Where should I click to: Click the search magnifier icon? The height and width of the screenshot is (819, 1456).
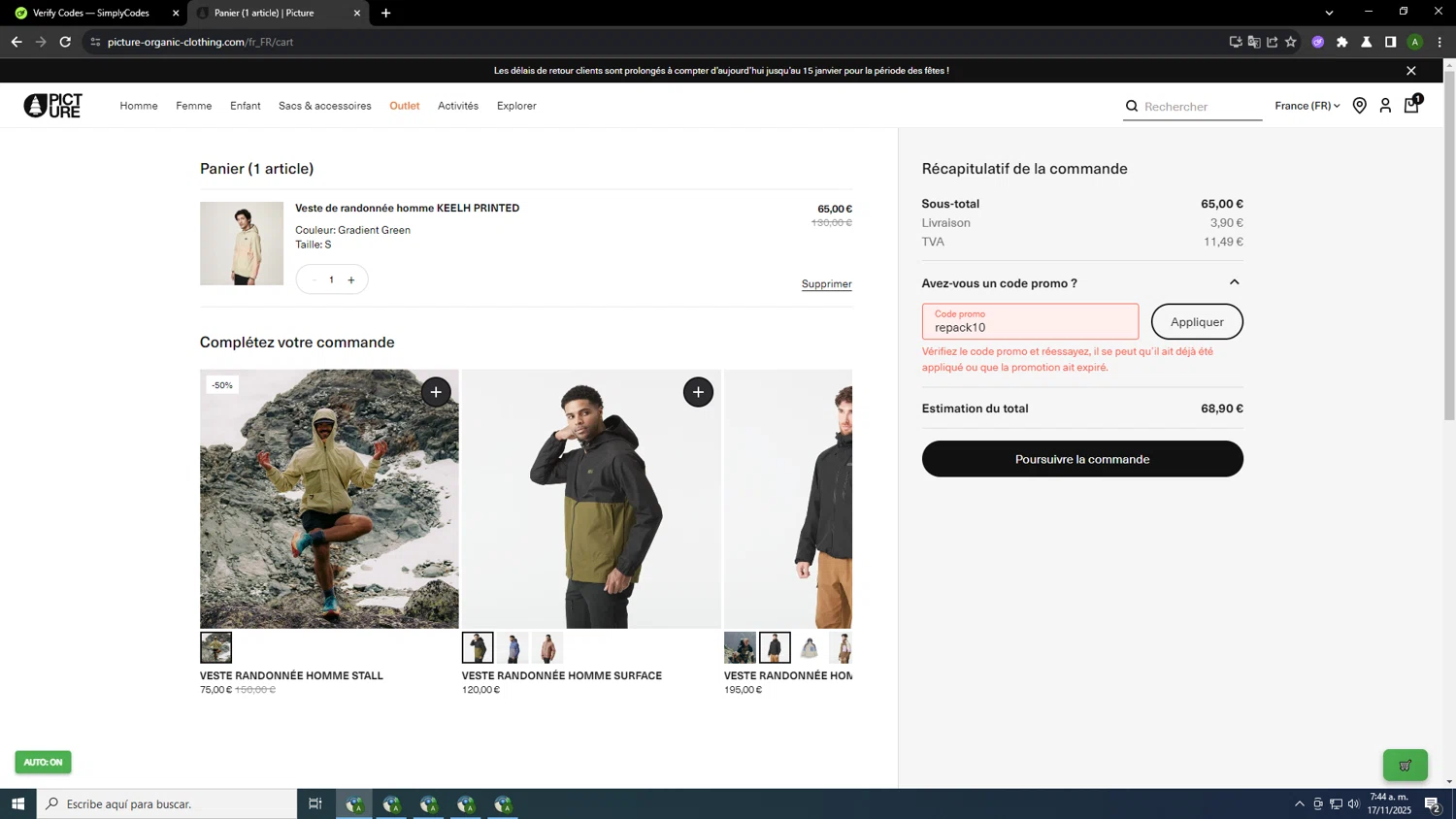1132,106
